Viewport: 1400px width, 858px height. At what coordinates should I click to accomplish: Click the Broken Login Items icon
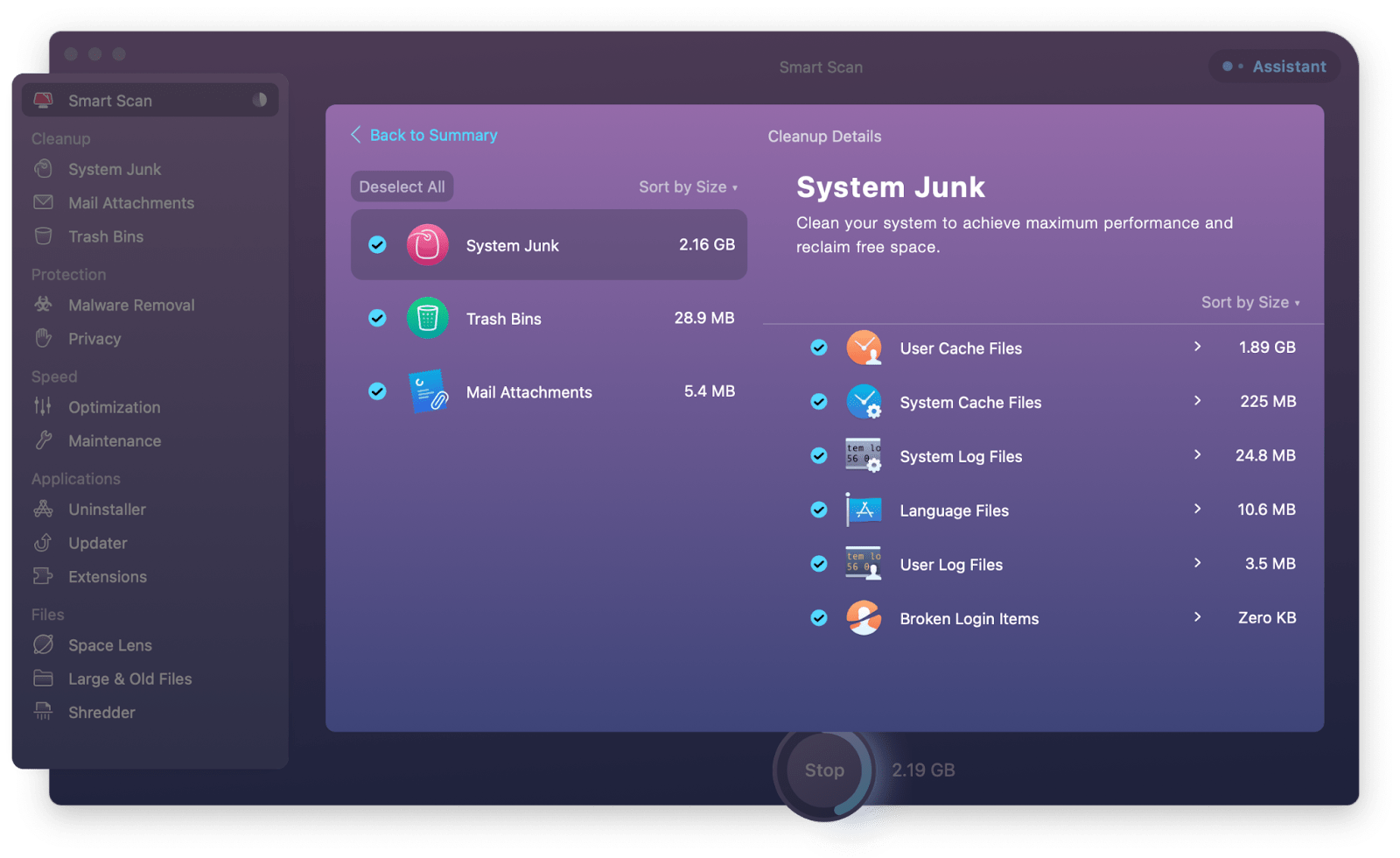point(864,618)
